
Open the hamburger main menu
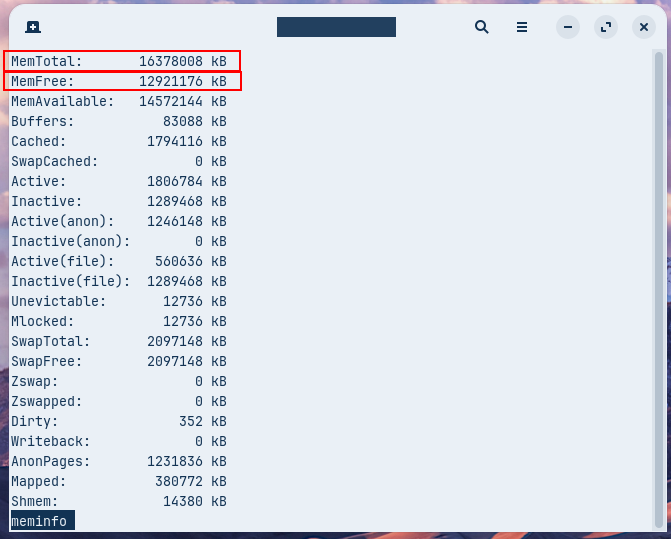[522, 27]
